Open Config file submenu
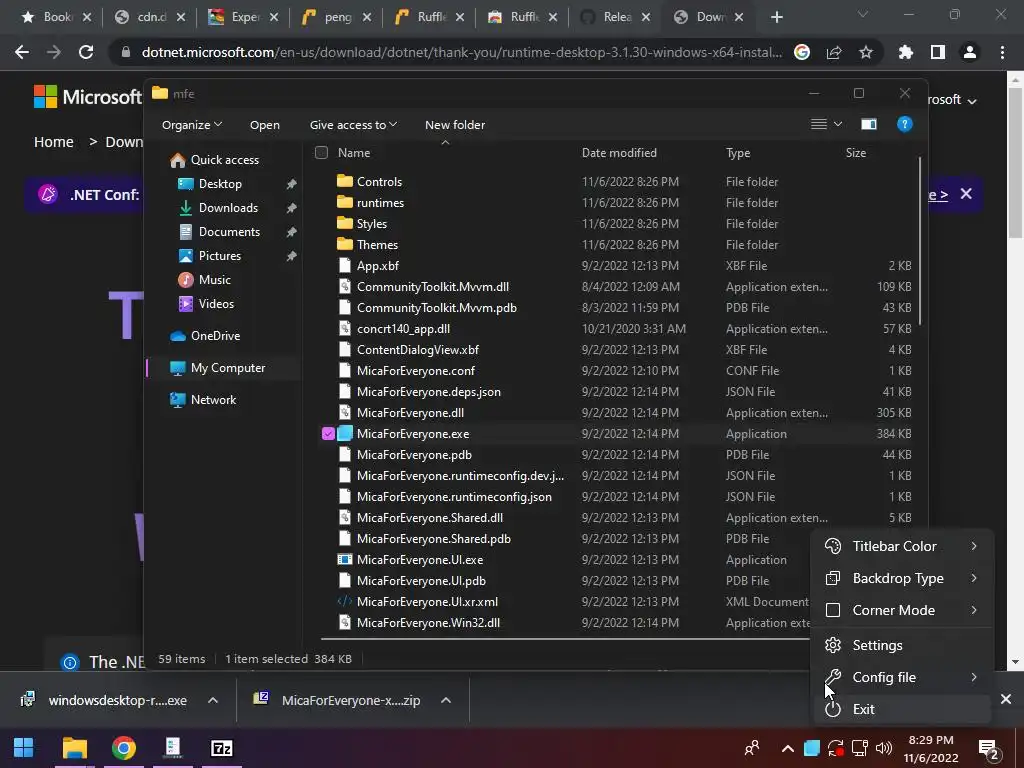Image resolution: width=1024 pixels, height=768 pixels. (x=902, y=677)
